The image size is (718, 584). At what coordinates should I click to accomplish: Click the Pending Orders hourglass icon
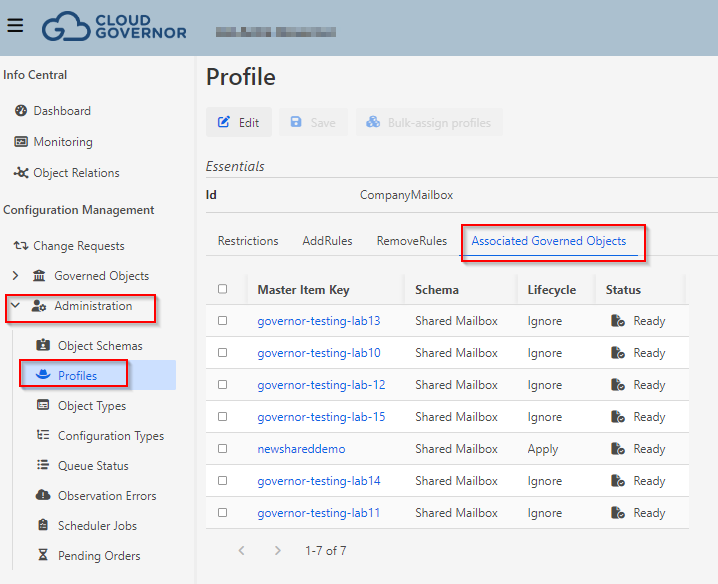coord(43,555)
